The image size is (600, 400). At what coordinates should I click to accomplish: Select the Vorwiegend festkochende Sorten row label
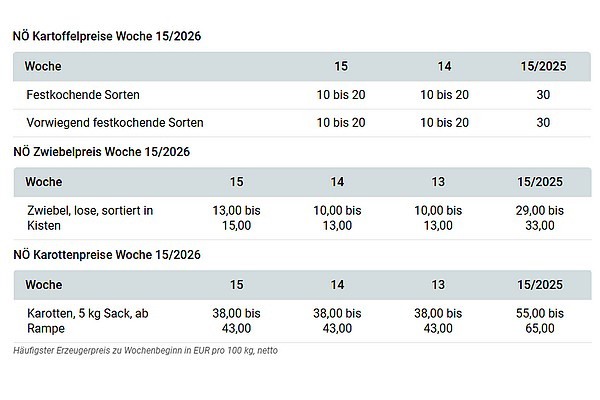115,123
